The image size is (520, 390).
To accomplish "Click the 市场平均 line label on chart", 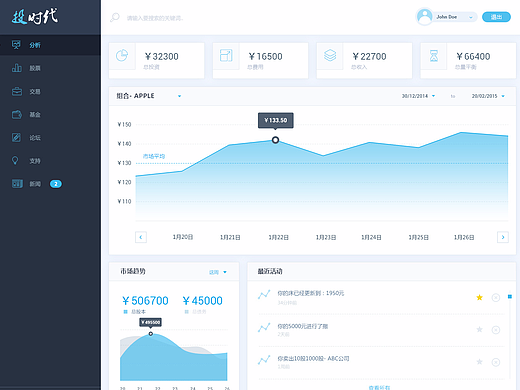I will [x=154, y=156].
